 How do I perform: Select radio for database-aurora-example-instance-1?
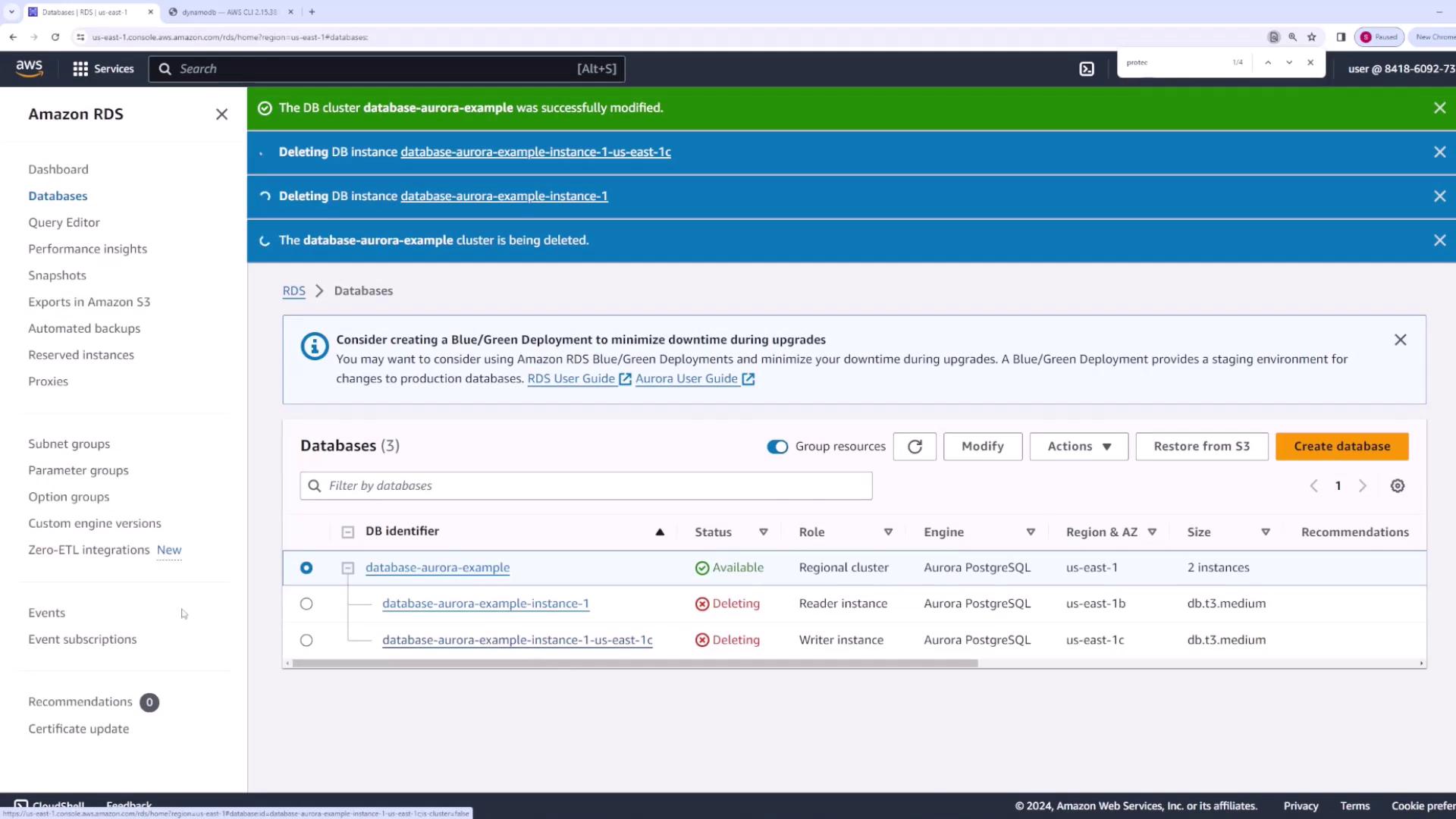coord(306,604)
